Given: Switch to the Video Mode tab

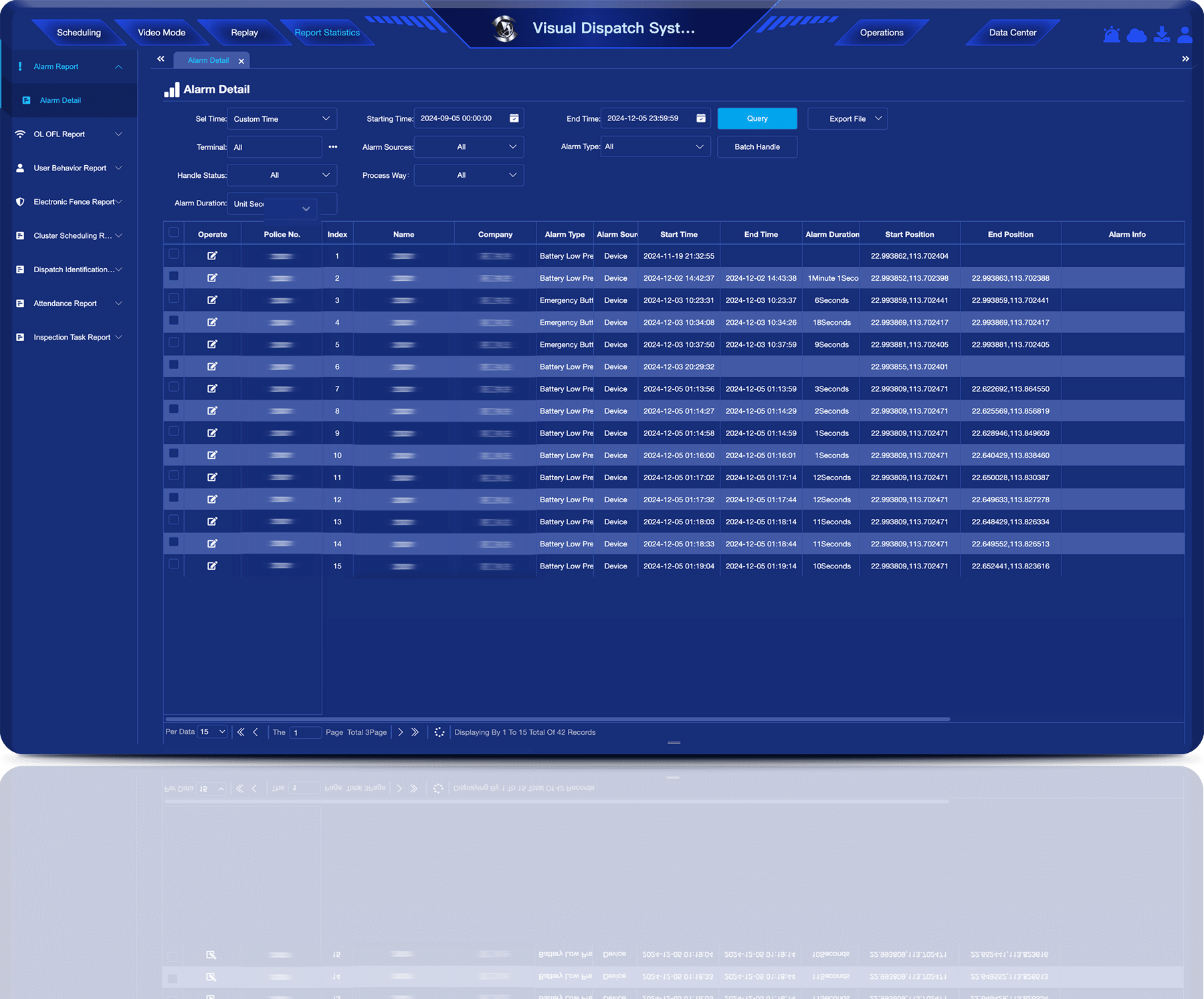Looking at the screenshot, I should pyautogui.click(x=161, y=33).
